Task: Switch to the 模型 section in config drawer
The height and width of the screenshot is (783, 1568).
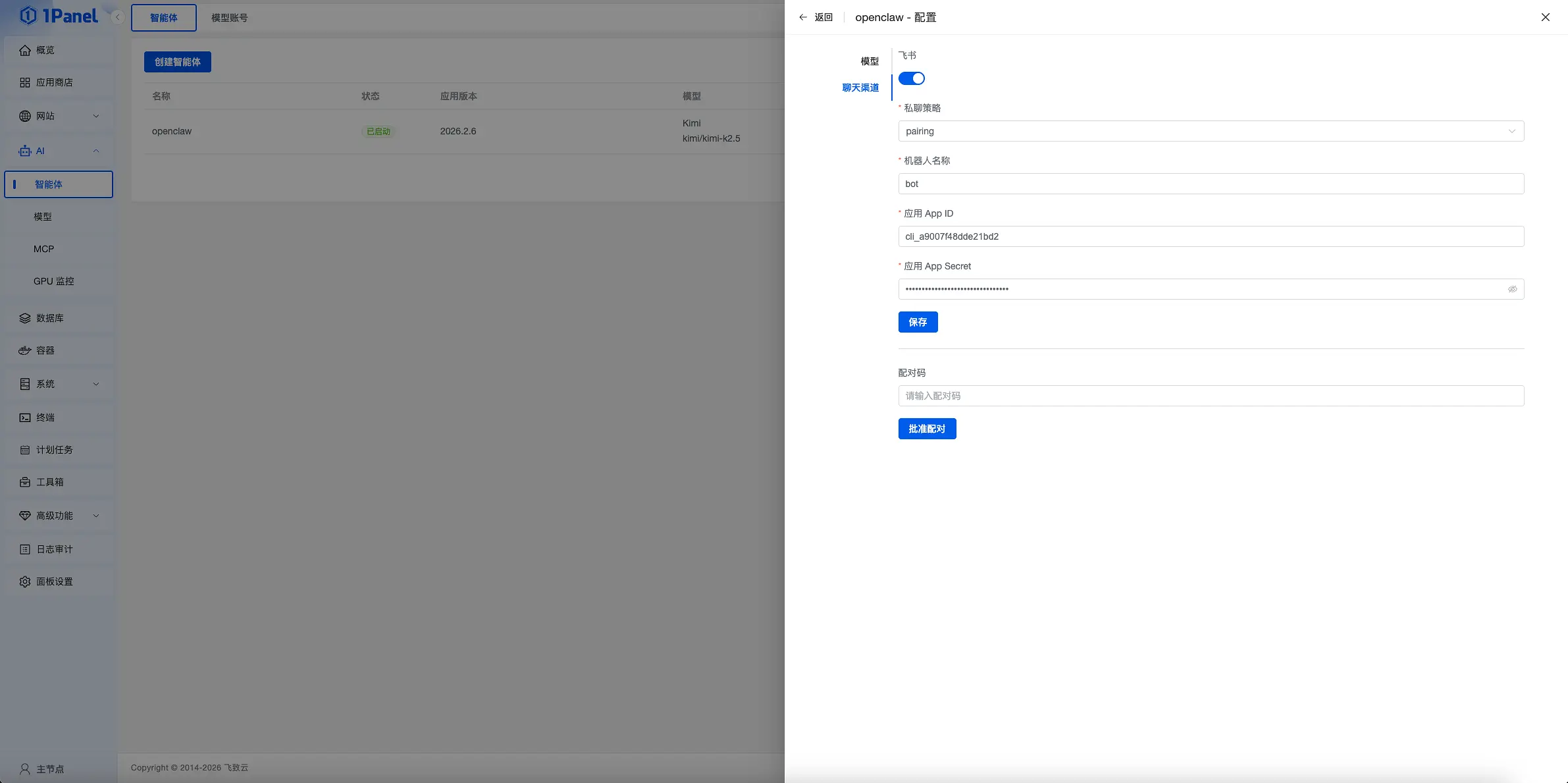Action: click(869, 61)
